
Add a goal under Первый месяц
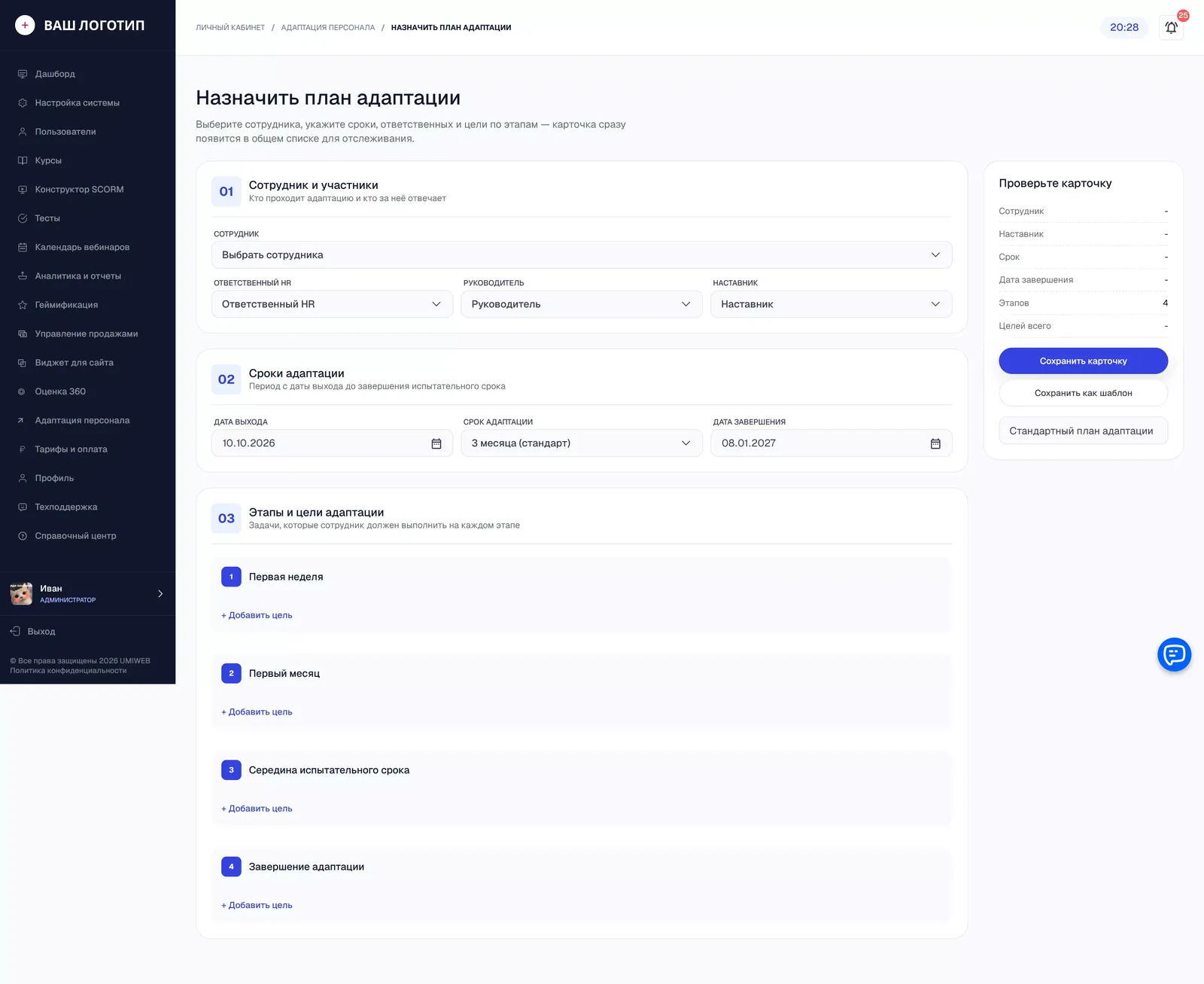[x=257, y=712]
